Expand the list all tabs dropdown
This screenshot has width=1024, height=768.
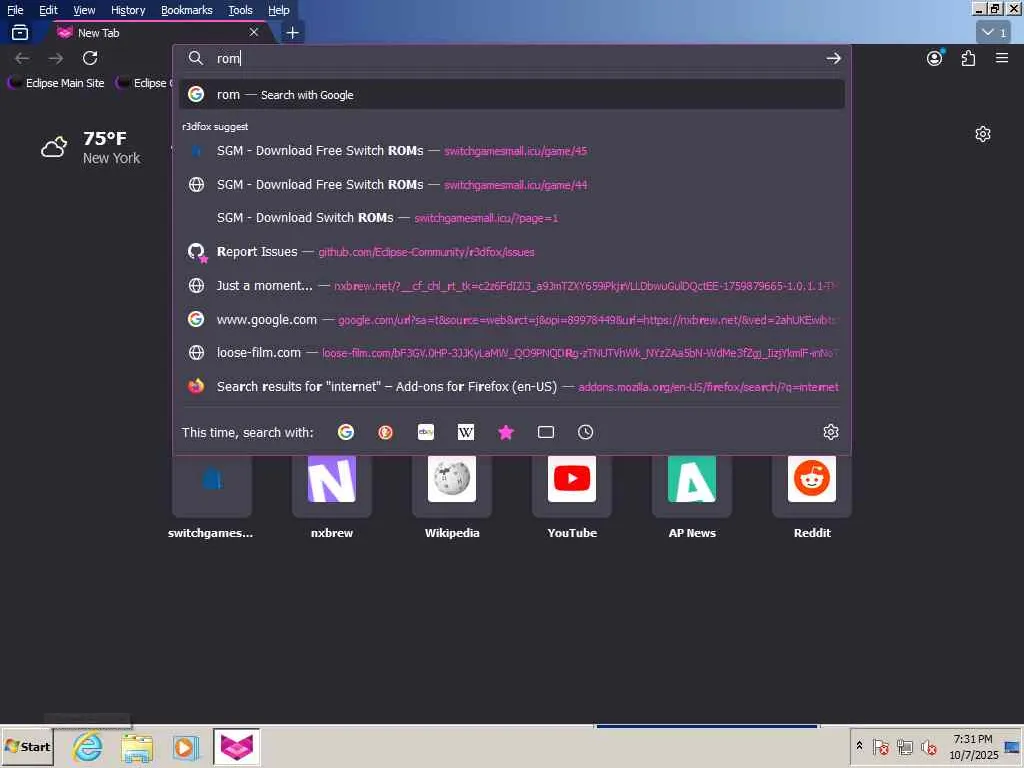(x=994, y=32)
